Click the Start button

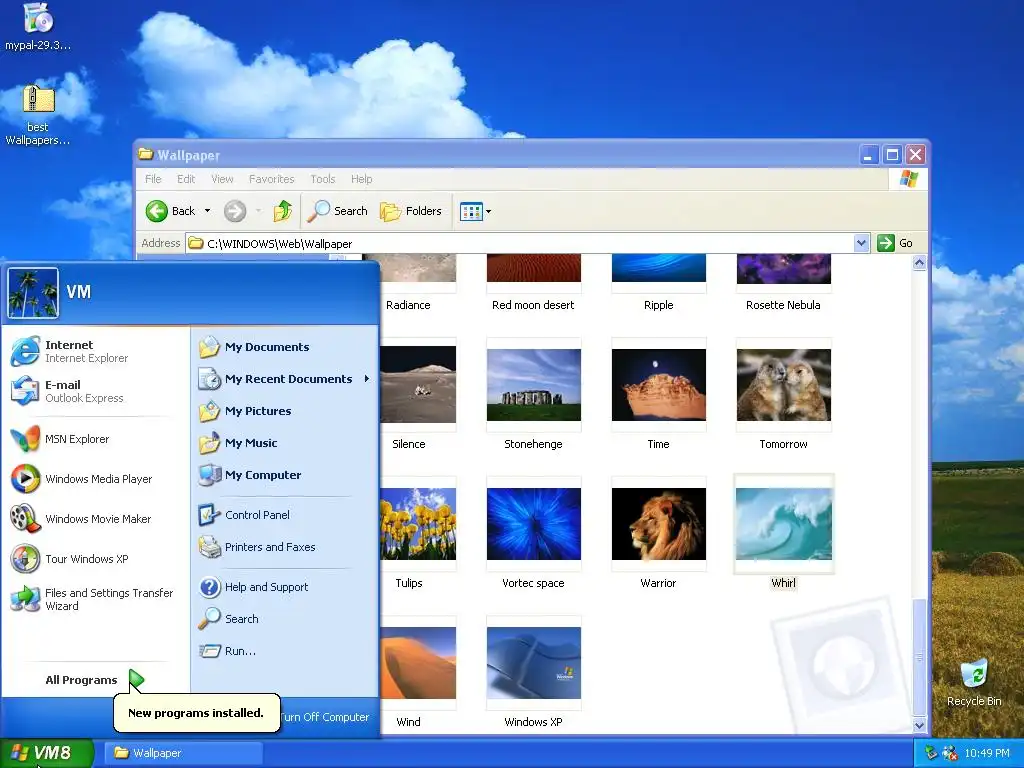[47, 753]
